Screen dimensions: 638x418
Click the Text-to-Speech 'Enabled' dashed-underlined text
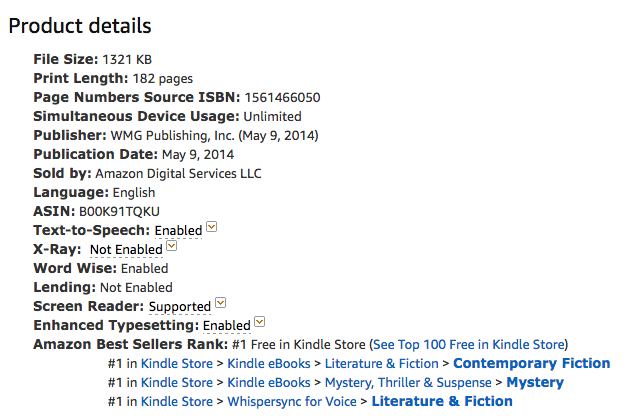click(x=178, y=231)
